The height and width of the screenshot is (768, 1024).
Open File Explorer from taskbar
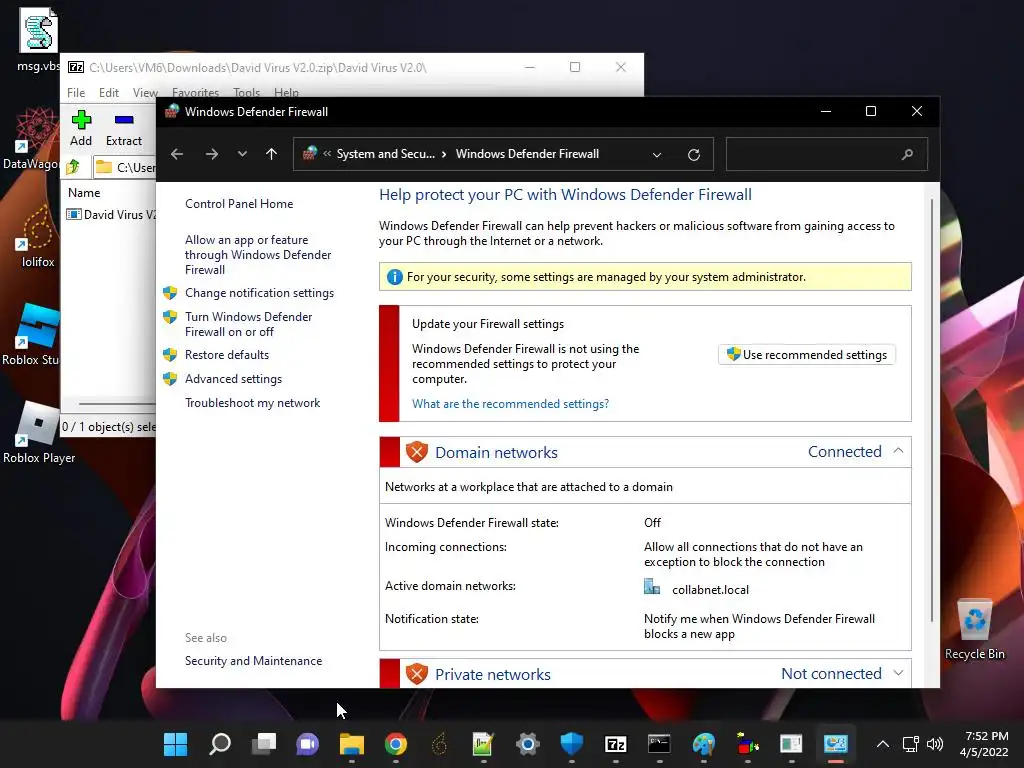[x=352, y=744]
